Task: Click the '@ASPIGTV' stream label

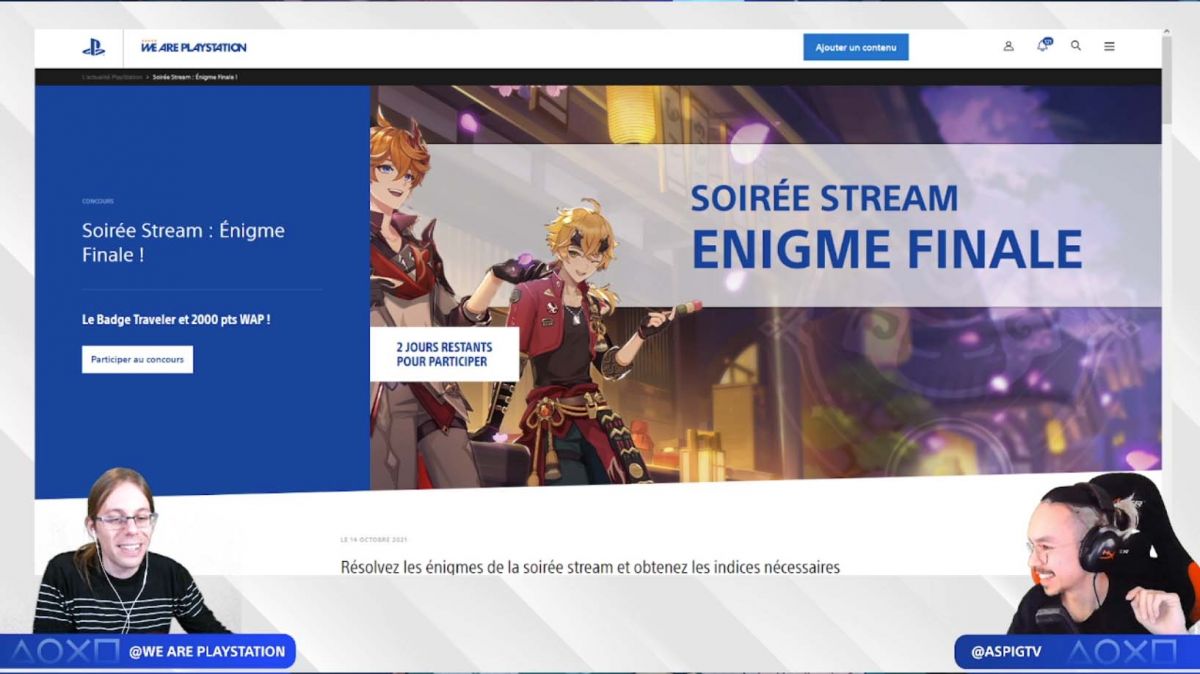Action: point(1006,652)
